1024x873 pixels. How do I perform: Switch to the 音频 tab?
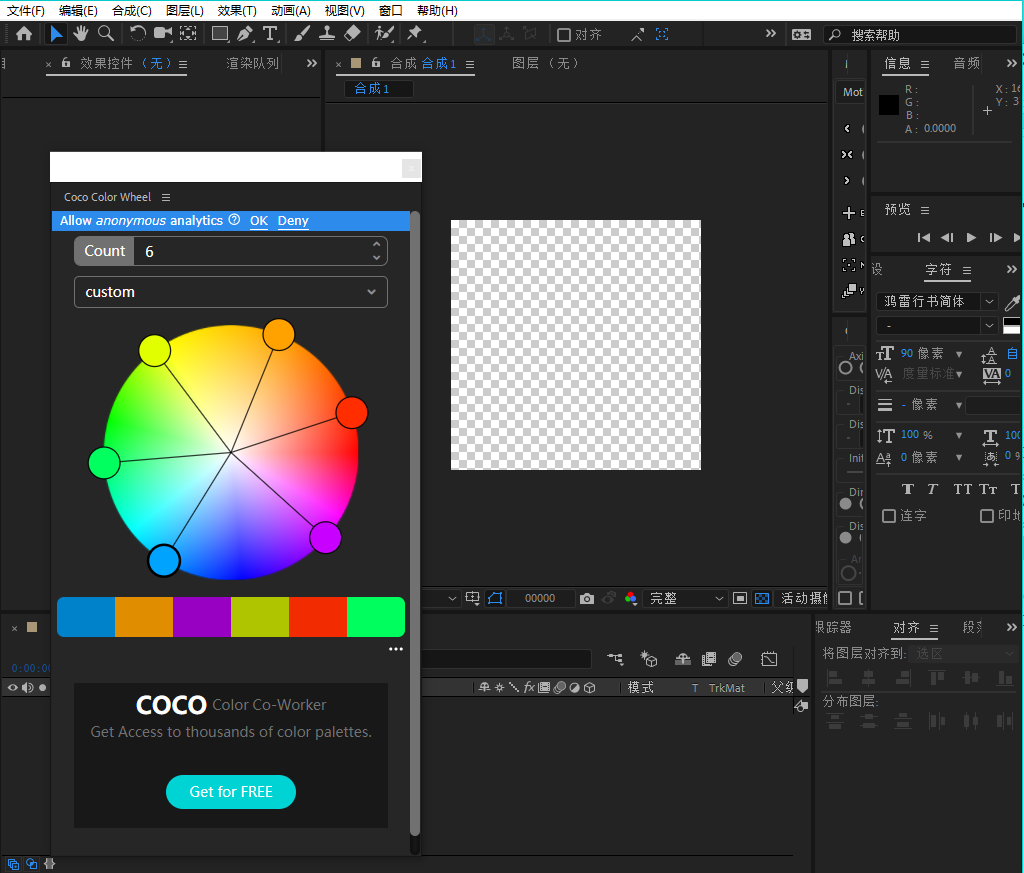pos(967,63)
